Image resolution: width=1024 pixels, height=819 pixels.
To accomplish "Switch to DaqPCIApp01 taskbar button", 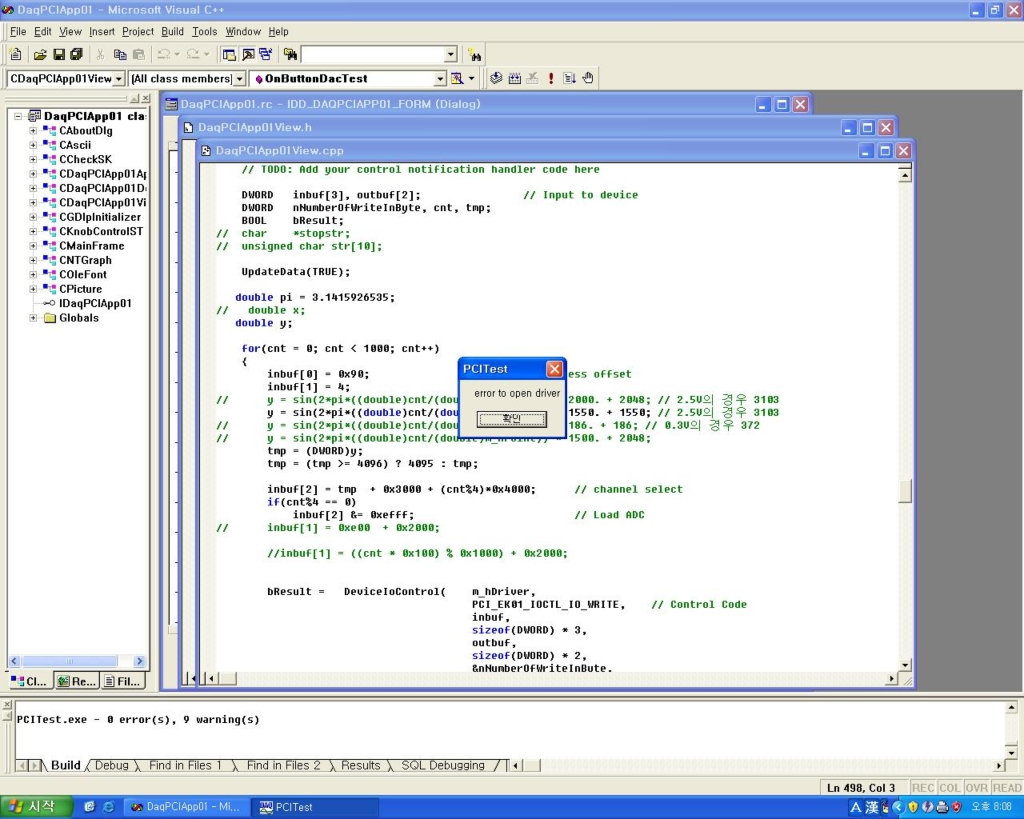I will coord(186,807).
